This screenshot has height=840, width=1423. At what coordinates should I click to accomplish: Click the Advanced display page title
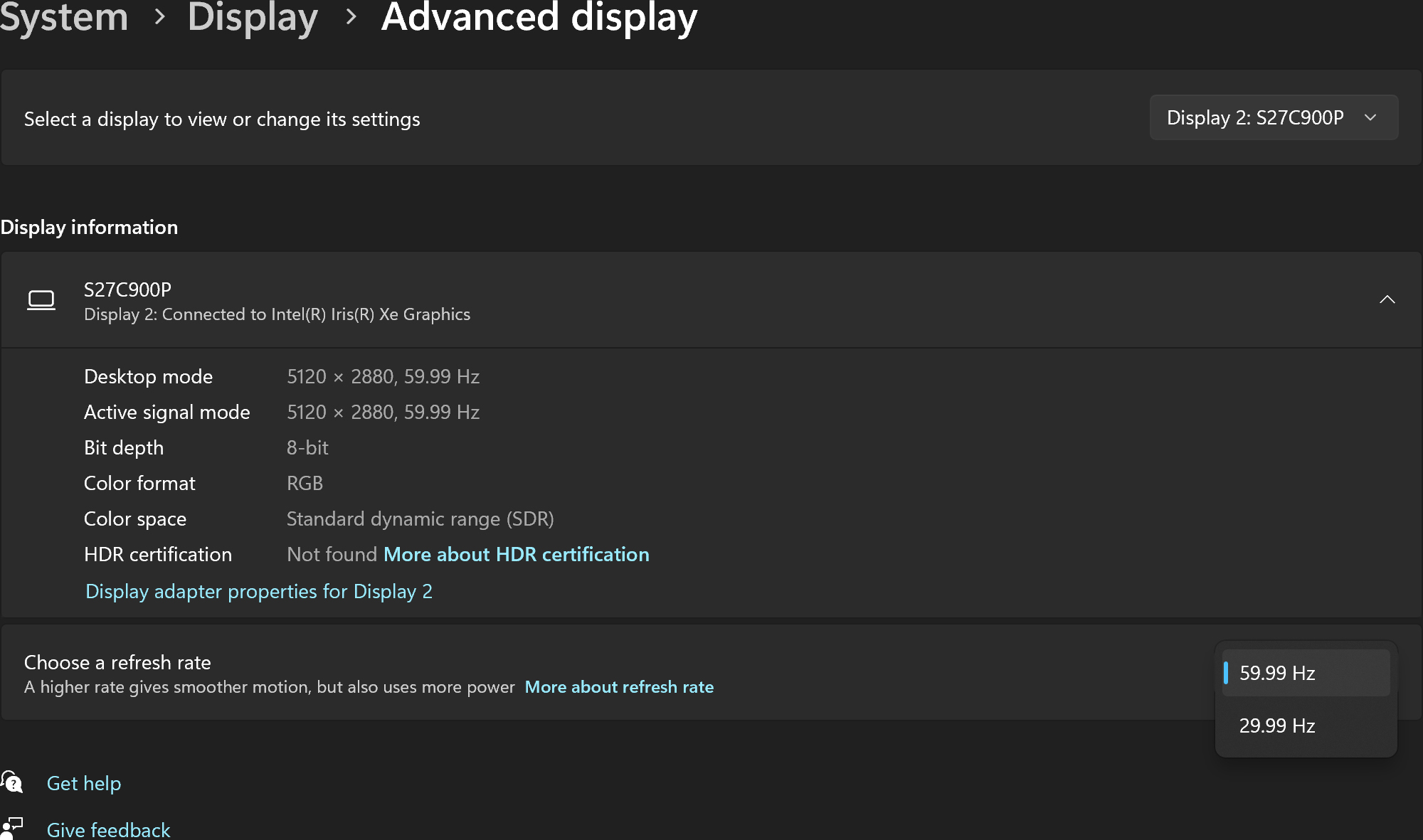coord(539,17)
